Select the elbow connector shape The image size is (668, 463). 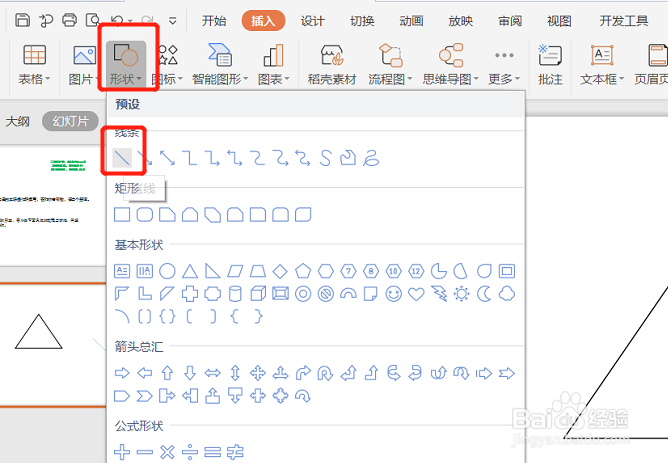click(190, 158)
